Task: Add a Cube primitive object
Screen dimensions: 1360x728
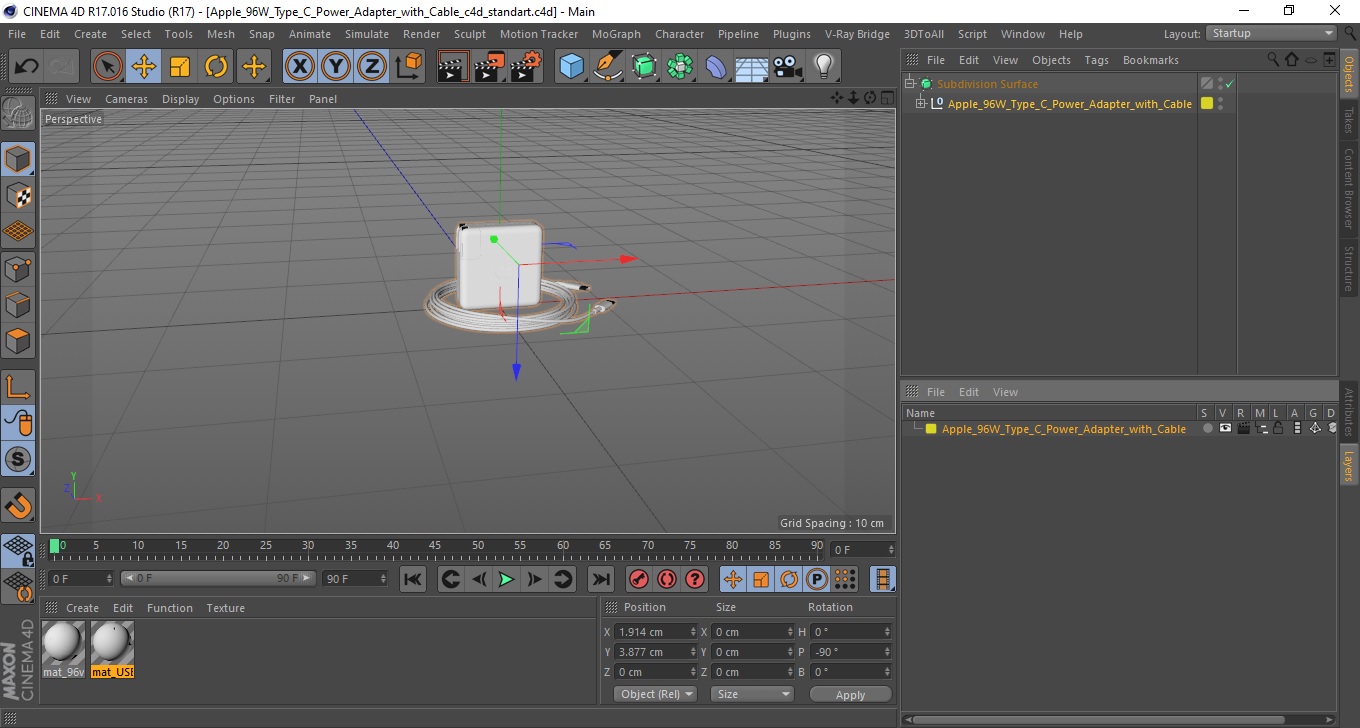Action: click(x=571, y=67)
